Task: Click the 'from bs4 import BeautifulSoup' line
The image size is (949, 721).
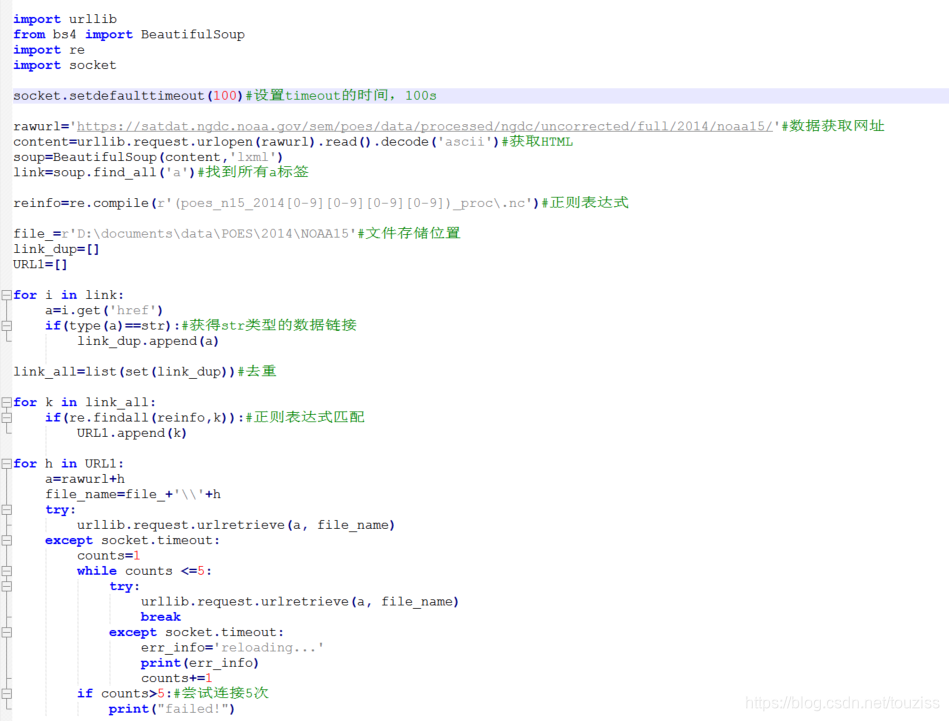Action: [x=129, y=35]
